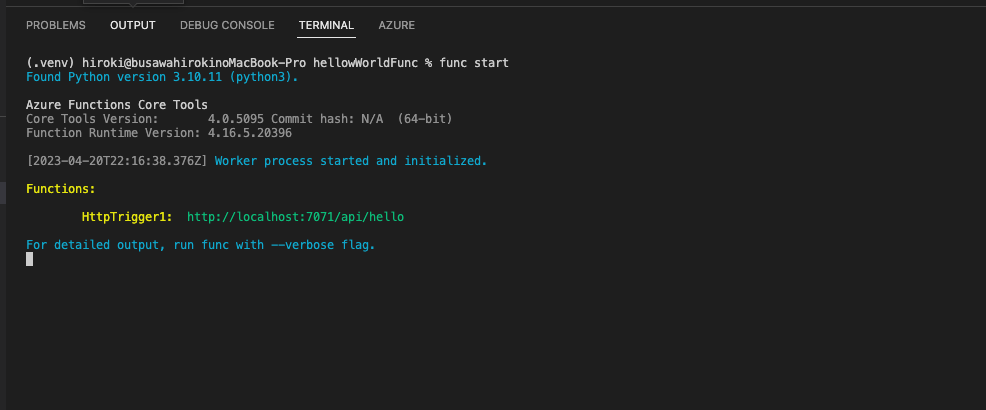Open the AZURE panel tab
Screen dimensions: 986x410
pyautogui.click(x=397, y=25)
